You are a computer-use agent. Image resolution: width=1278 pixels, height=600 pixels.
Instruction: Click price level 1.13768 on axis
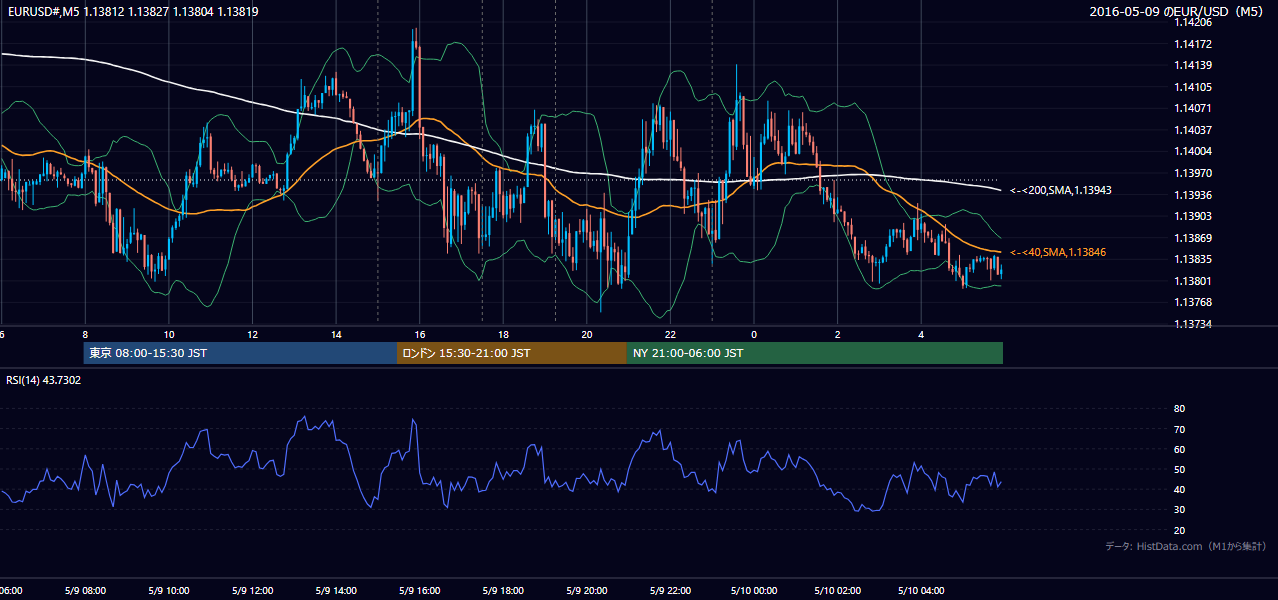click(1191, 302)
